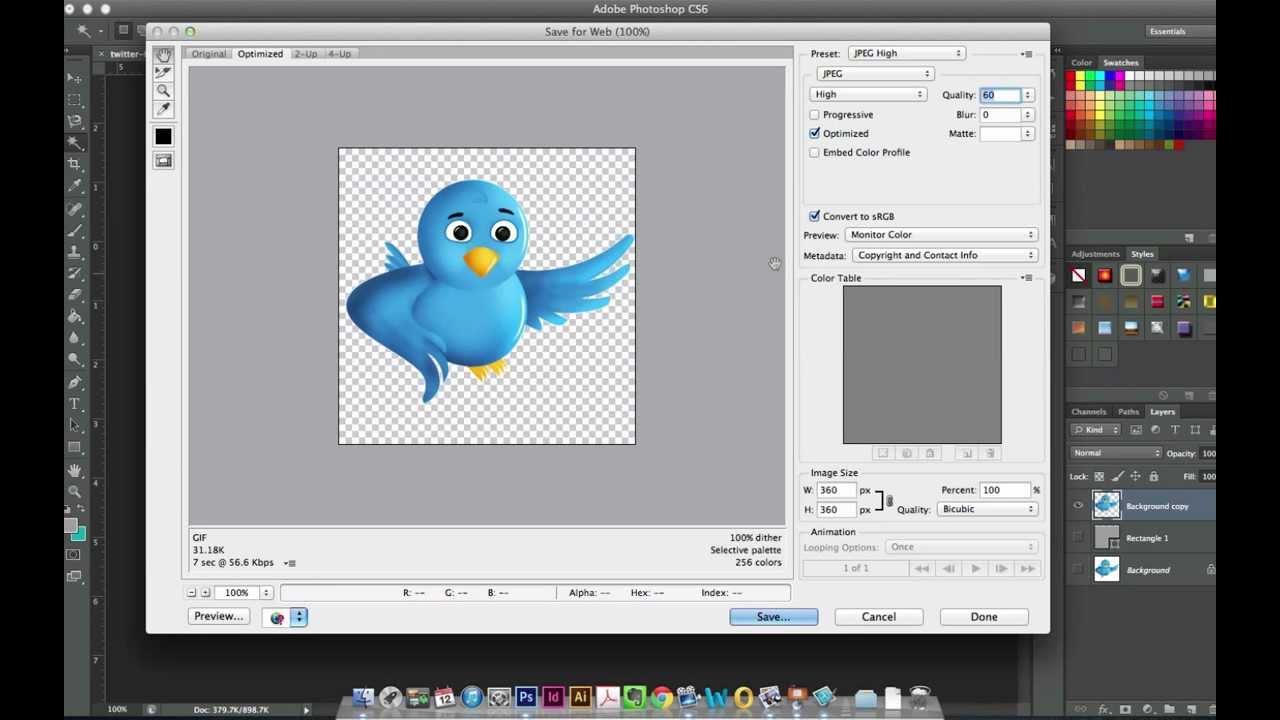Open the Metadata dropdown
Viewport: 1280px width, 720px height.
(x=943, y=255)
